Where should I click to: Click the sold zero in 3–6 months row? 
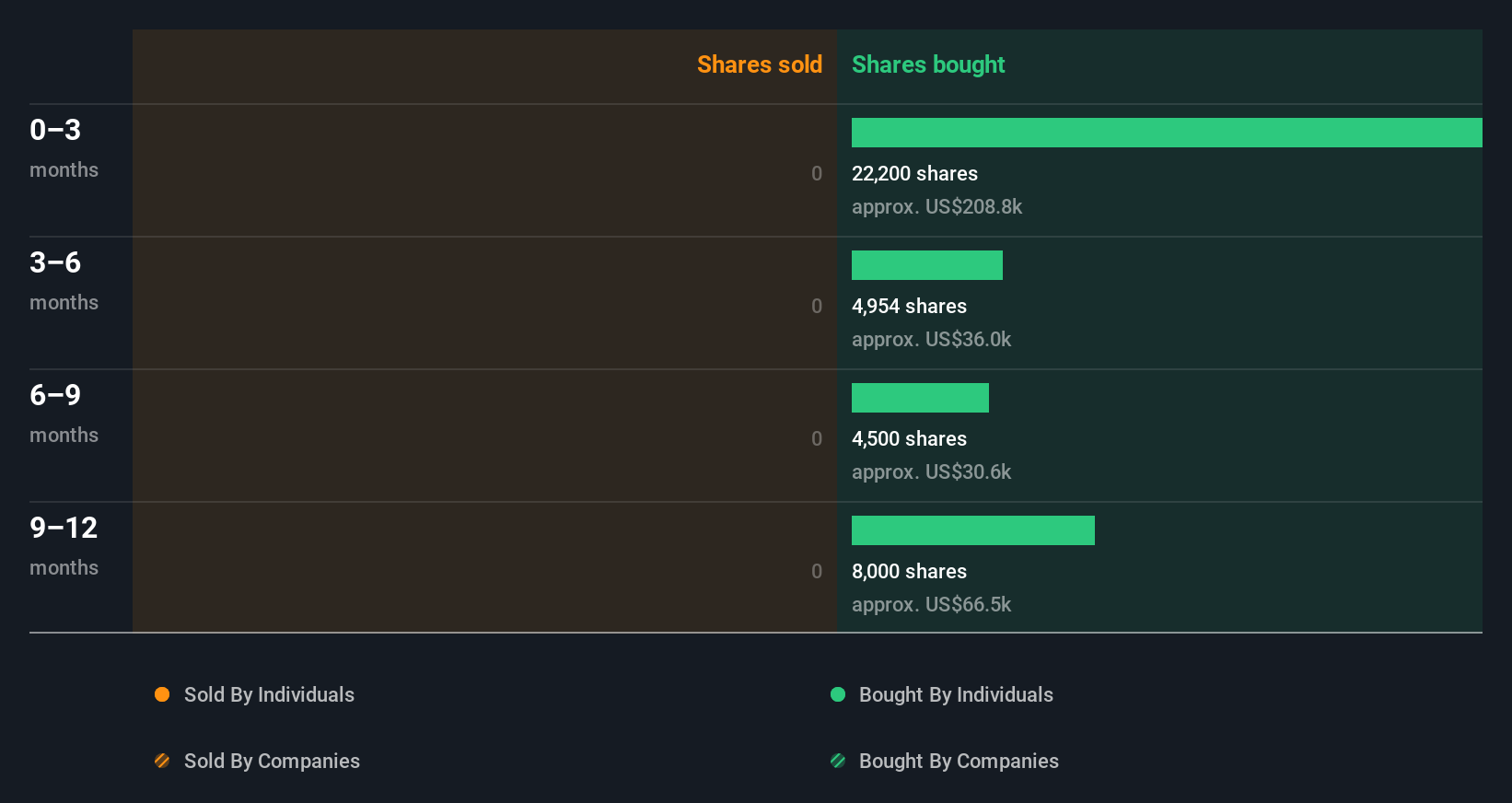(x=817, y=306)
